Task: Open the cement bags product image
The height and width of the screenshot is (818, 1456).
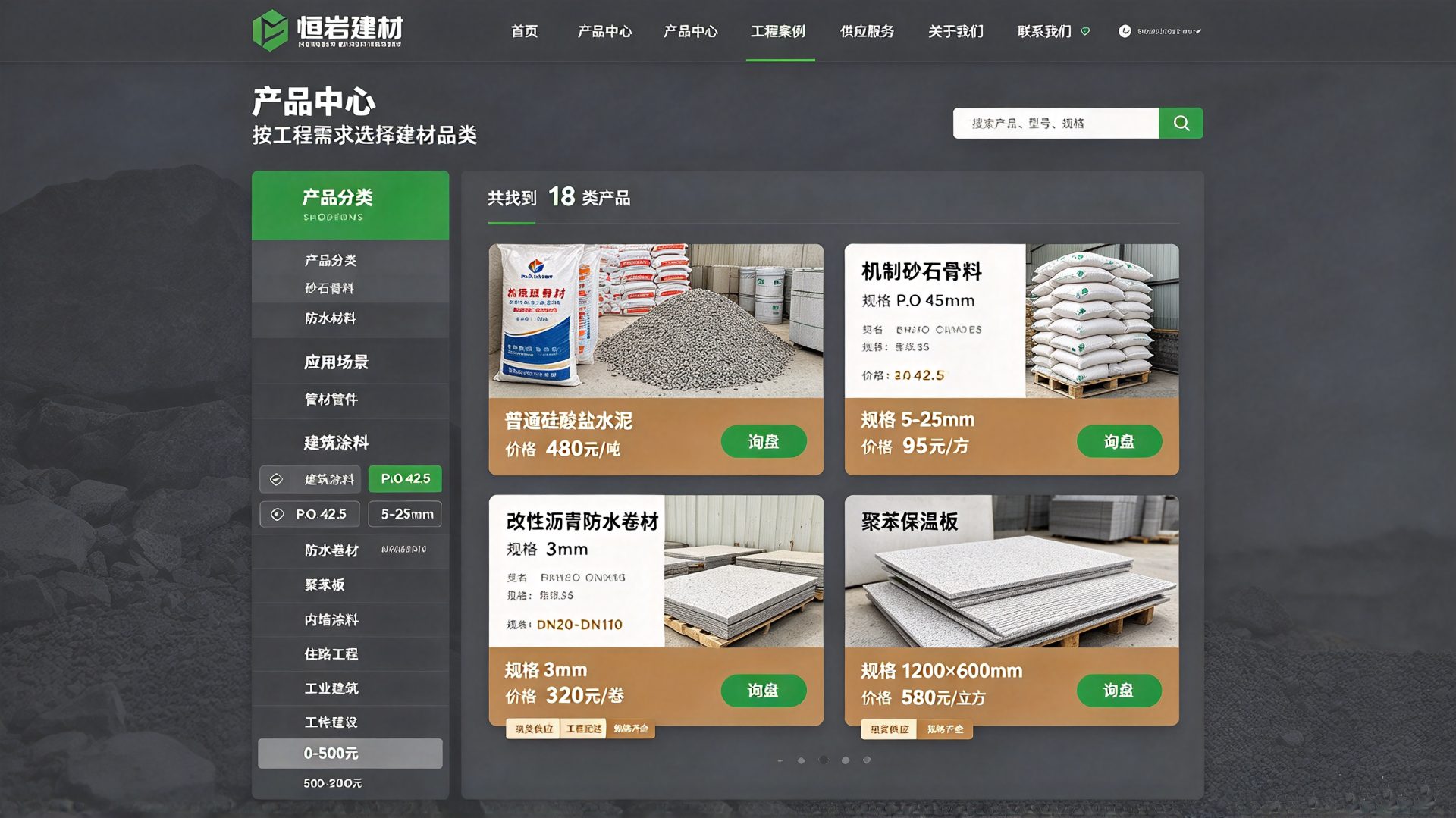Action: click(x=656, y=321)
